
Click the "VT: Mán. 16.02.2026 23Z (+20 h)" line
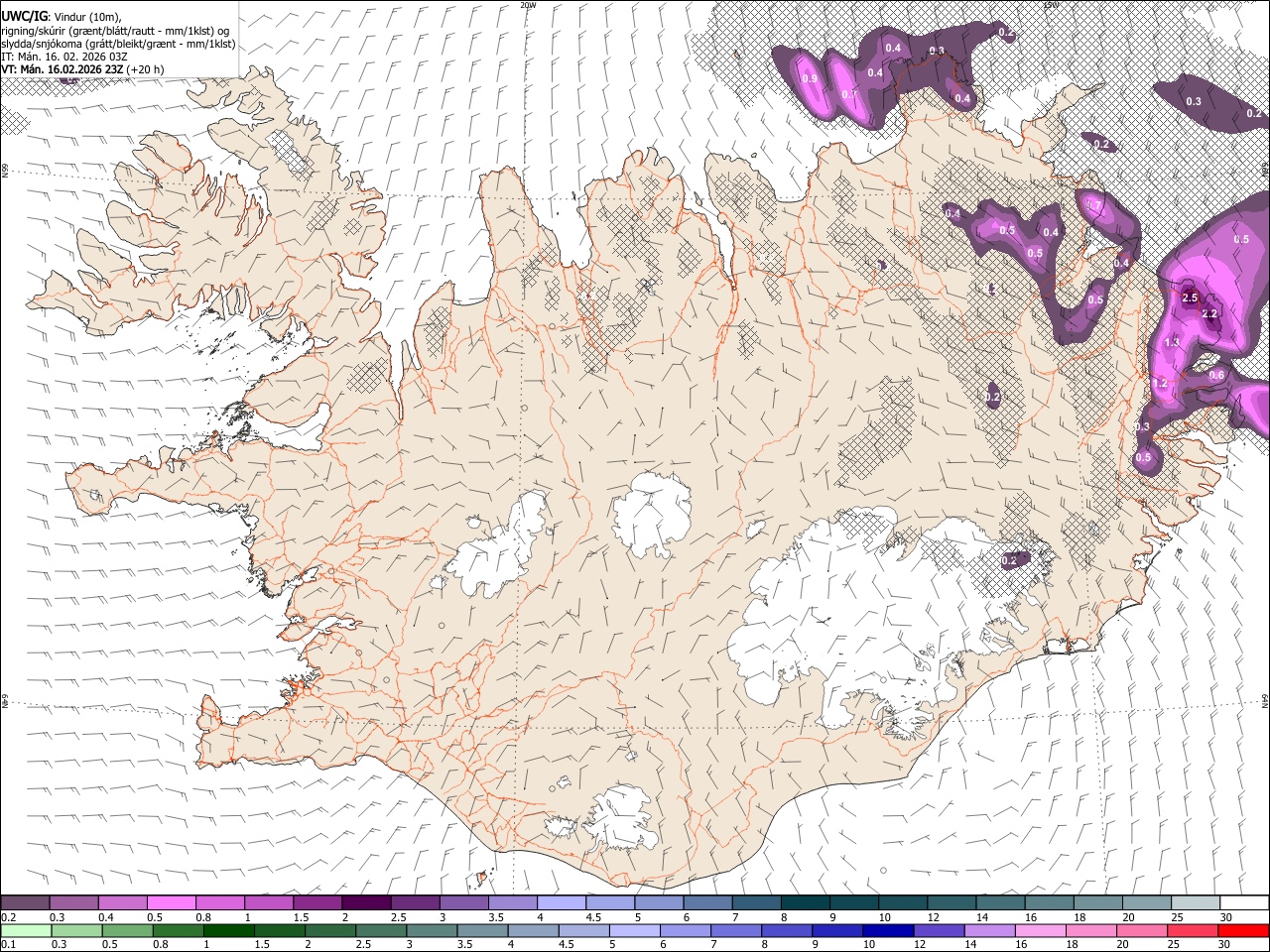[x=82, y=69]
